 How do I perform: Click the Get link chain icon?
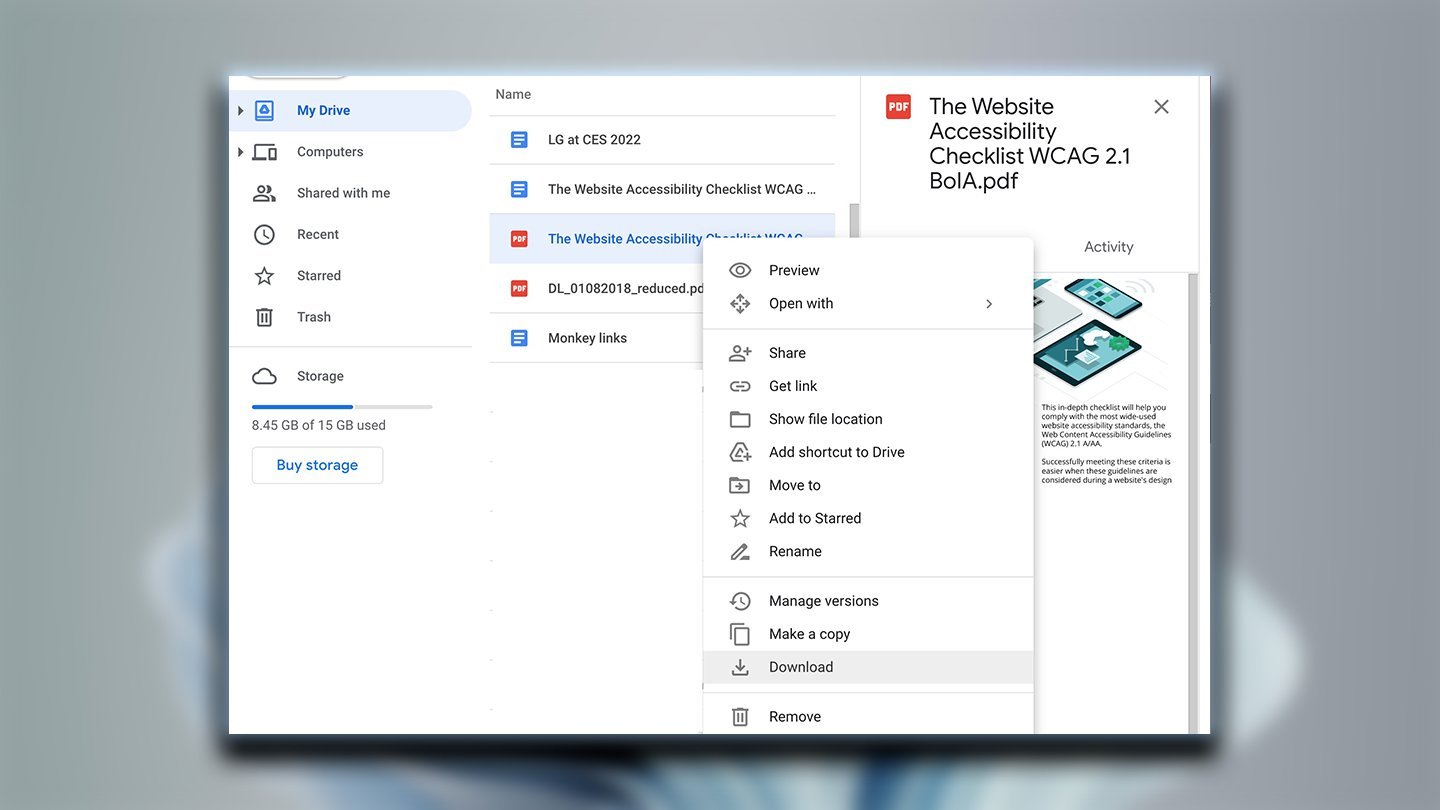(740, 386)
